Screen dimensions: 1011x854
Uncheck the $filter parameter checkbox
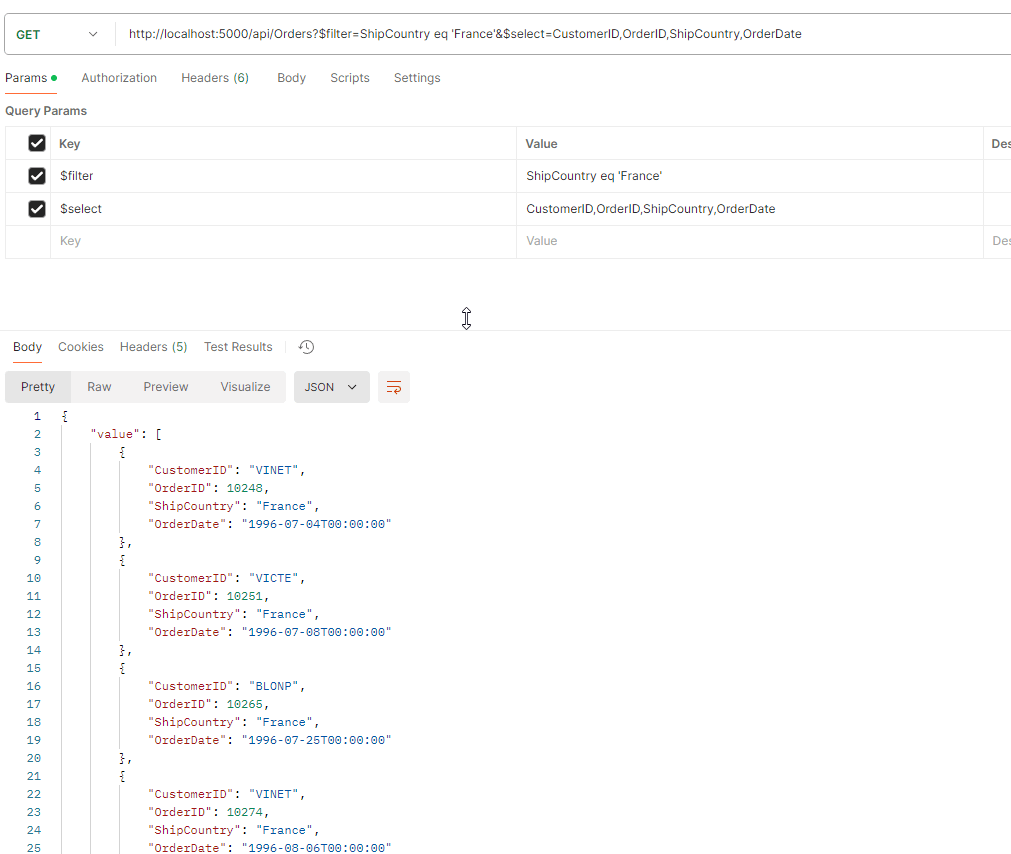click(37, 176)
